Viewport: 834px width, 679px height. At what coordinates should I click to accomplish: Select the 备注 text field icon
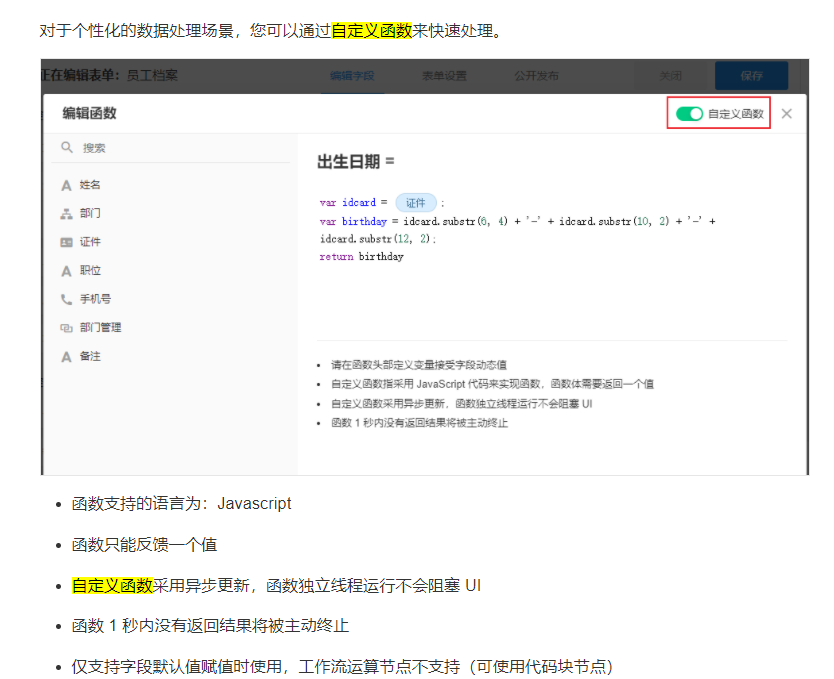[66, 356]
